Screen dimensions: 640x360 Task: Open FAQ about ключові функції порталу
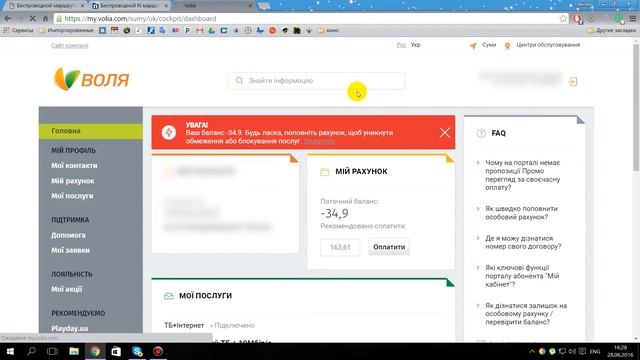coord(522,276)
